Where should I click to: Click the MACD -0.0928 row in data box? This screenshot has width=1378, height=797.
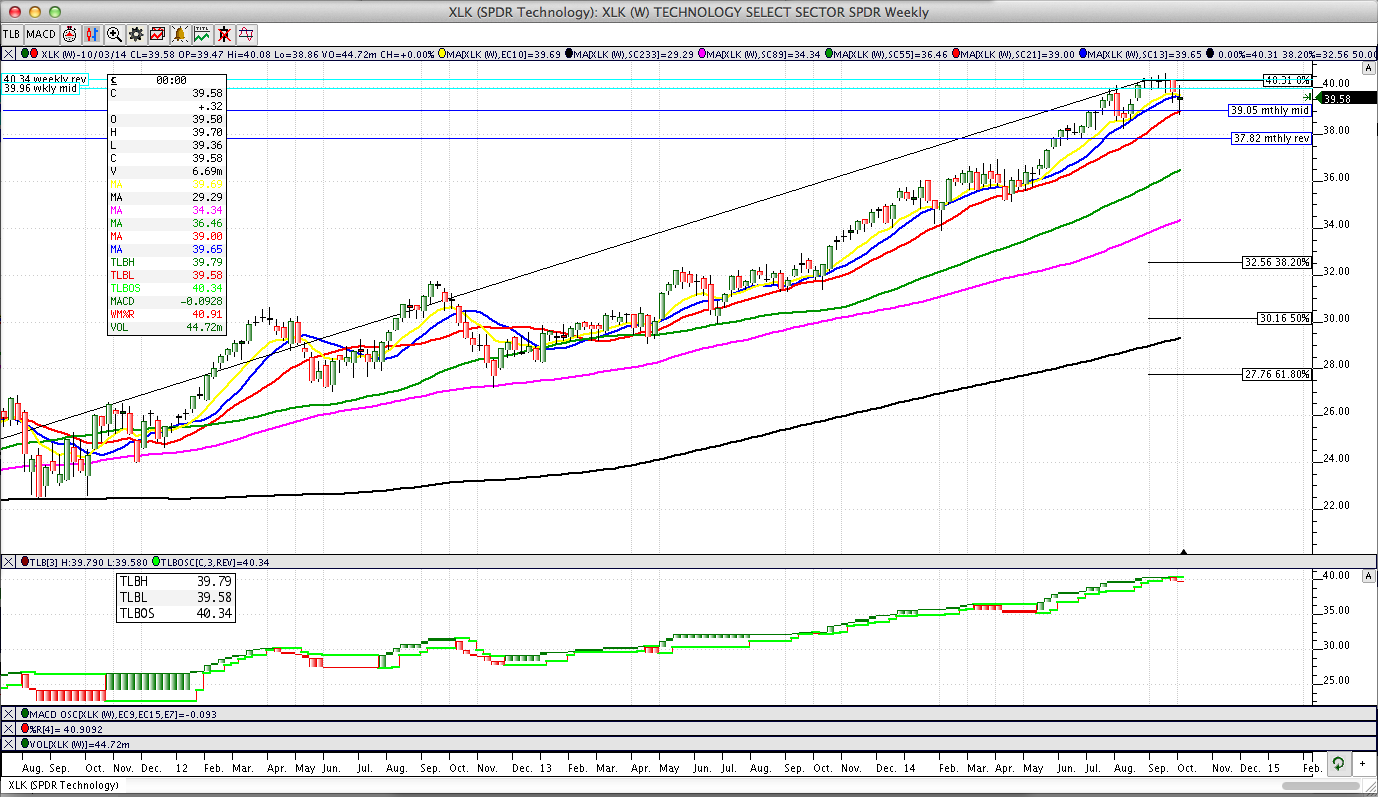166,301
